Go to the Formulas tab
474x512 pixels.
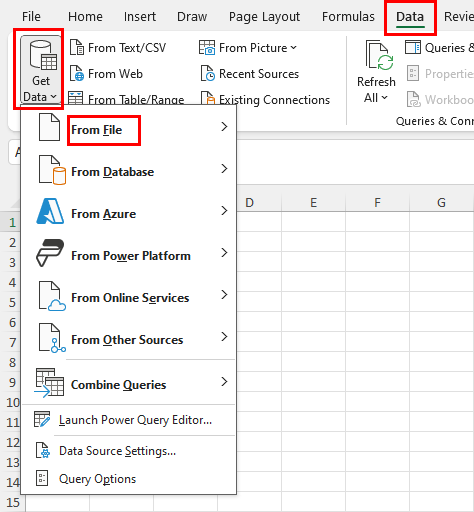point(348,17)
